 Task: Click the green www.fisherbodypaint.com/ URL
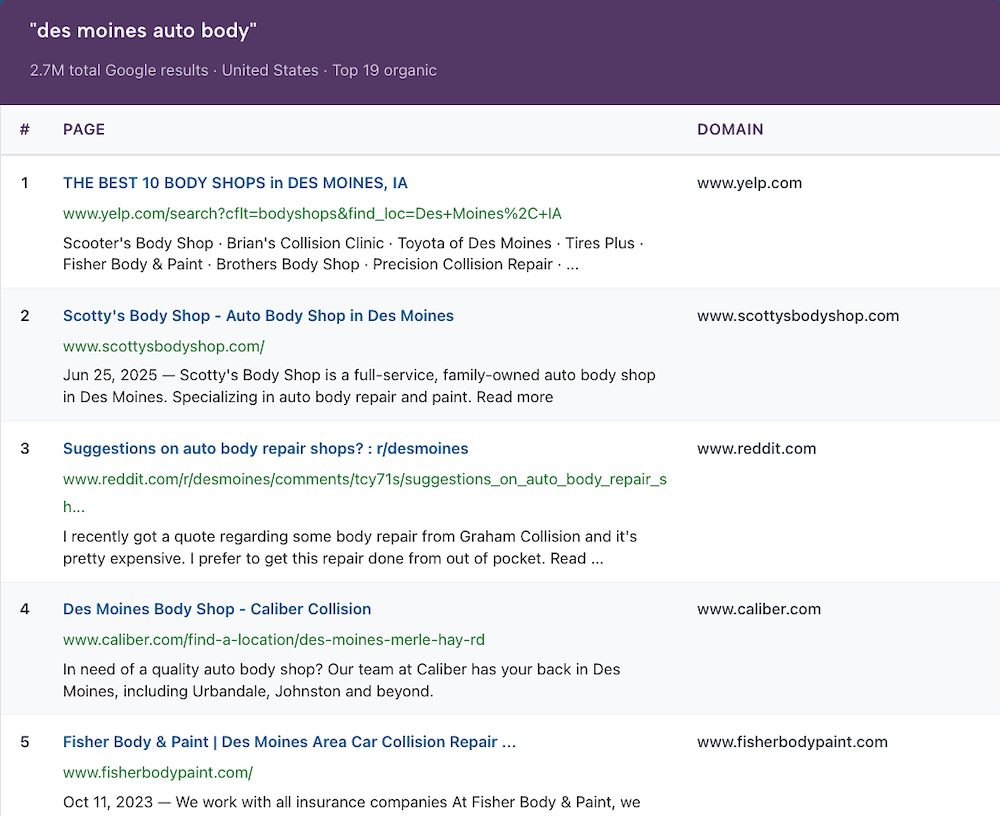(158, 773)
